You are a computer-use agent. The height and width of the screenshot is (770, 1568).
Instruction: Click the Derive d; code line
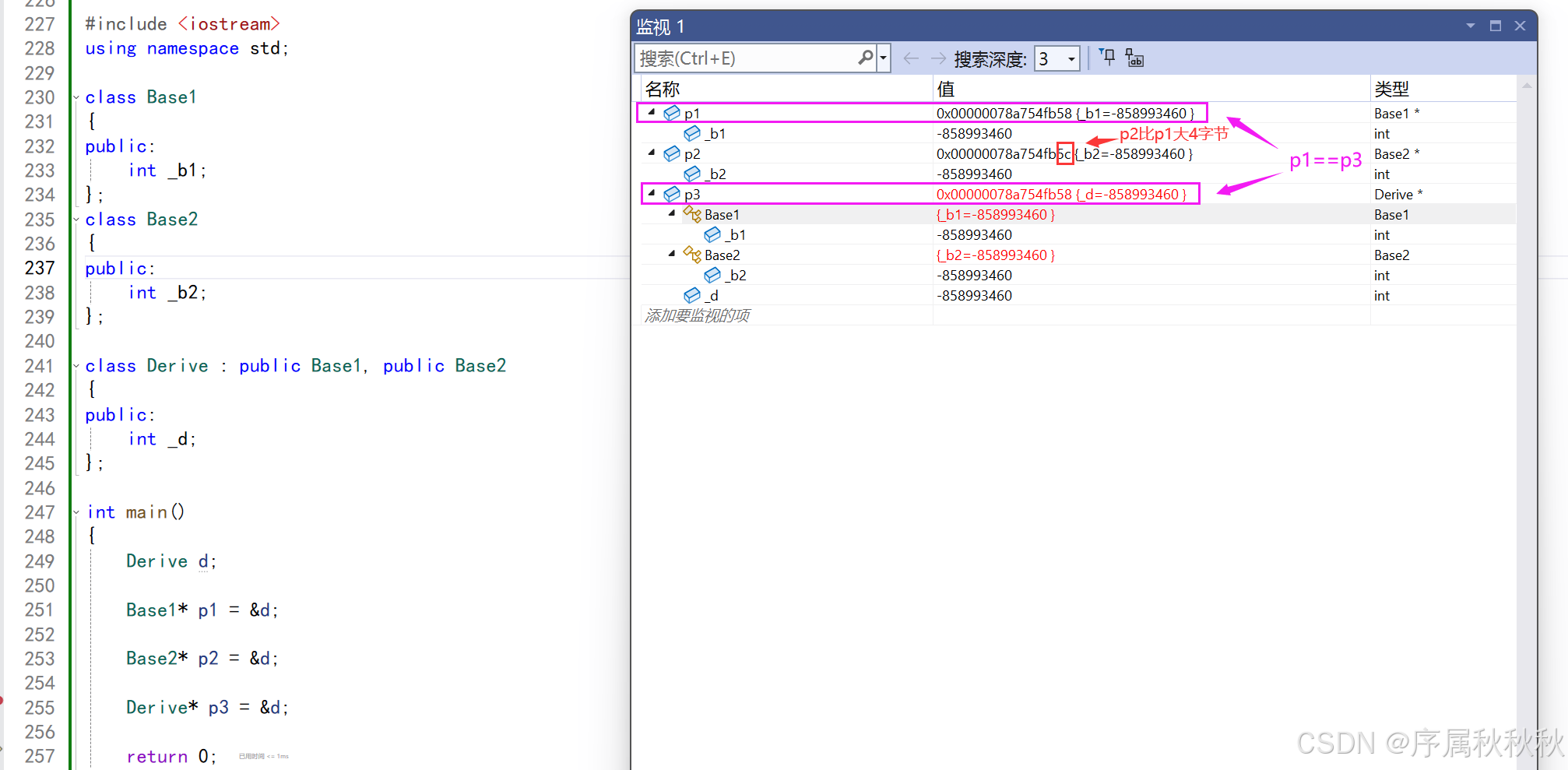[x=171, y=561]
